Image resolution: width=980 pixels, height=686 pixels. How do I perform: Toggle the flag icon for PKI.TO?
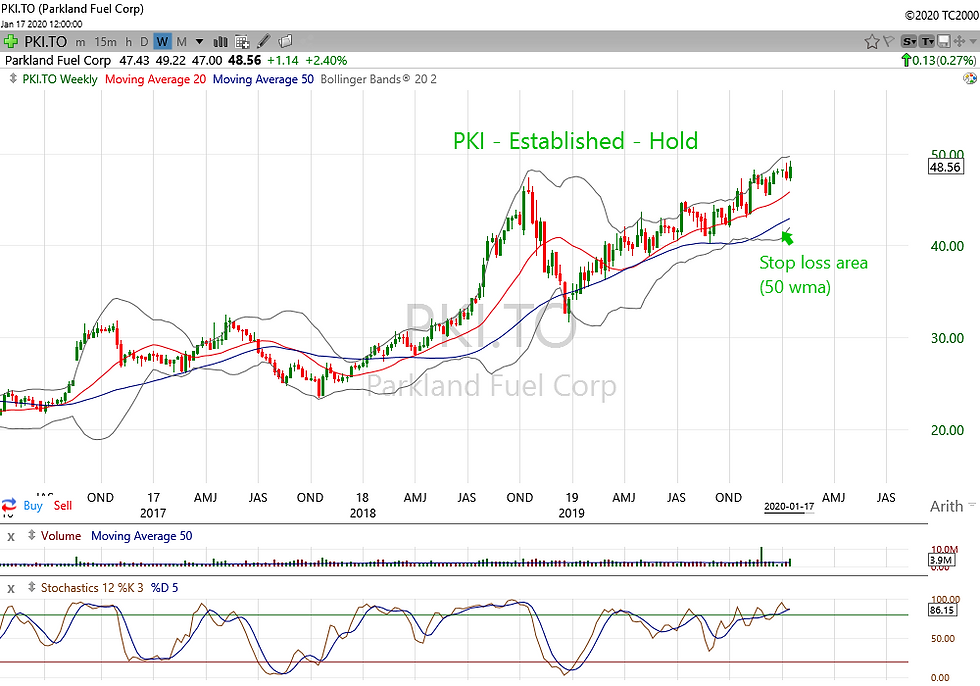coord(888,42)
